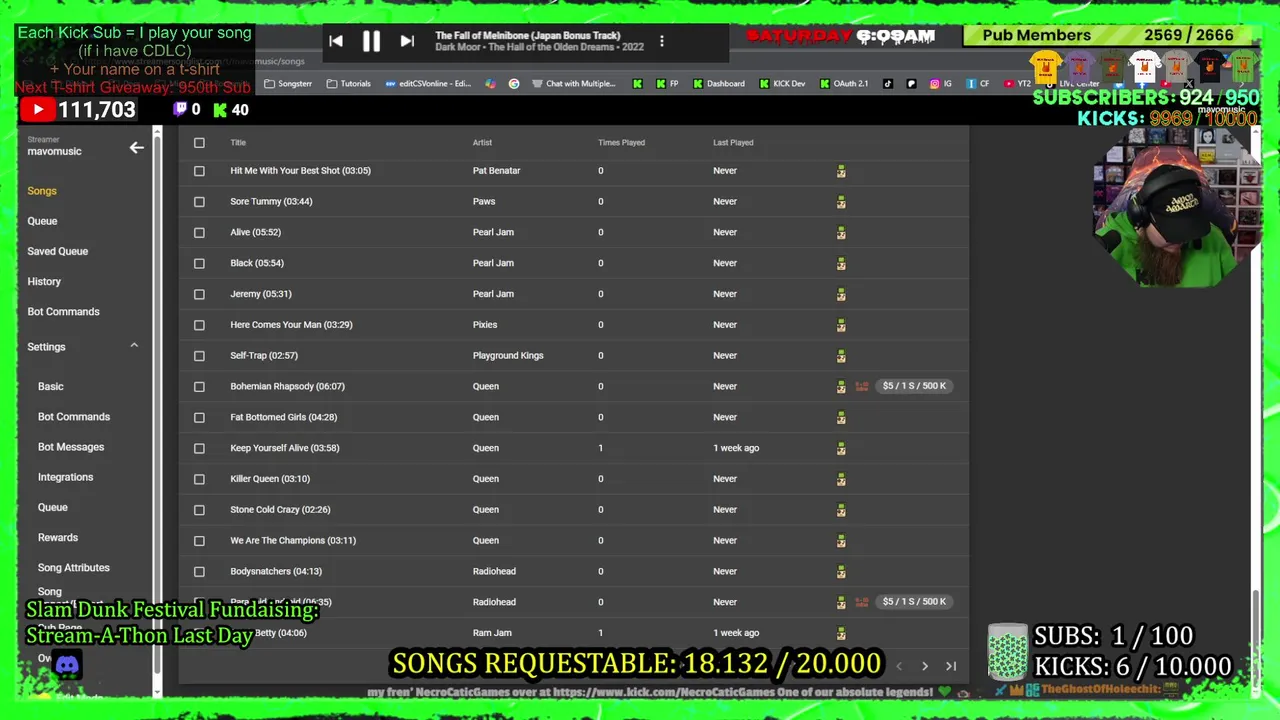Tick We Are The Champions checkbox
The height and width of the screenshot is (720, 1280).
199,541
